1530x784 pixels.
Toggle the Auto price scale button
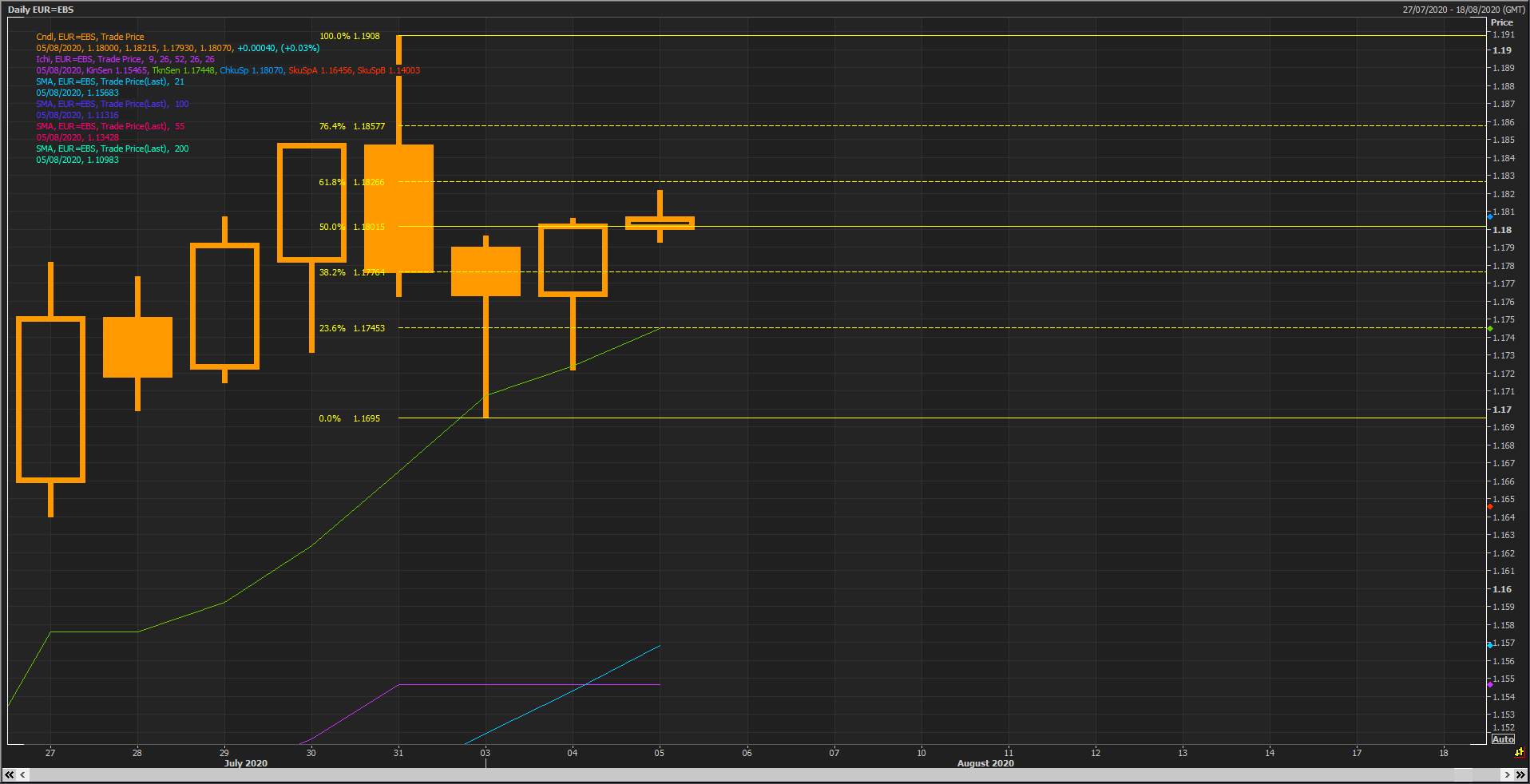(x=1502, y=739)
